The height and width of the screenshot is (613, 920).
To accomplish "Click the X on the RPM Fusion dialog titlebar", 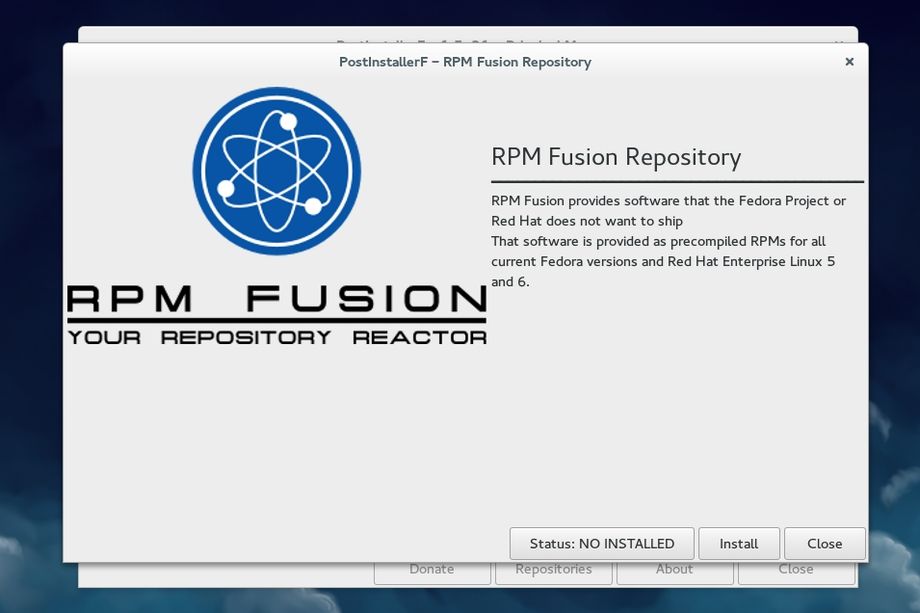I will (849, 62).
